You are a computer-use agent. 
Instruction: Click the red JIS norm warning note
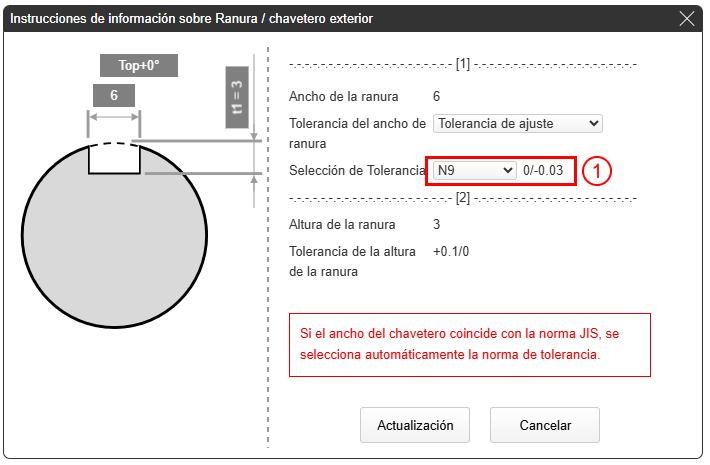click(469, 345)
